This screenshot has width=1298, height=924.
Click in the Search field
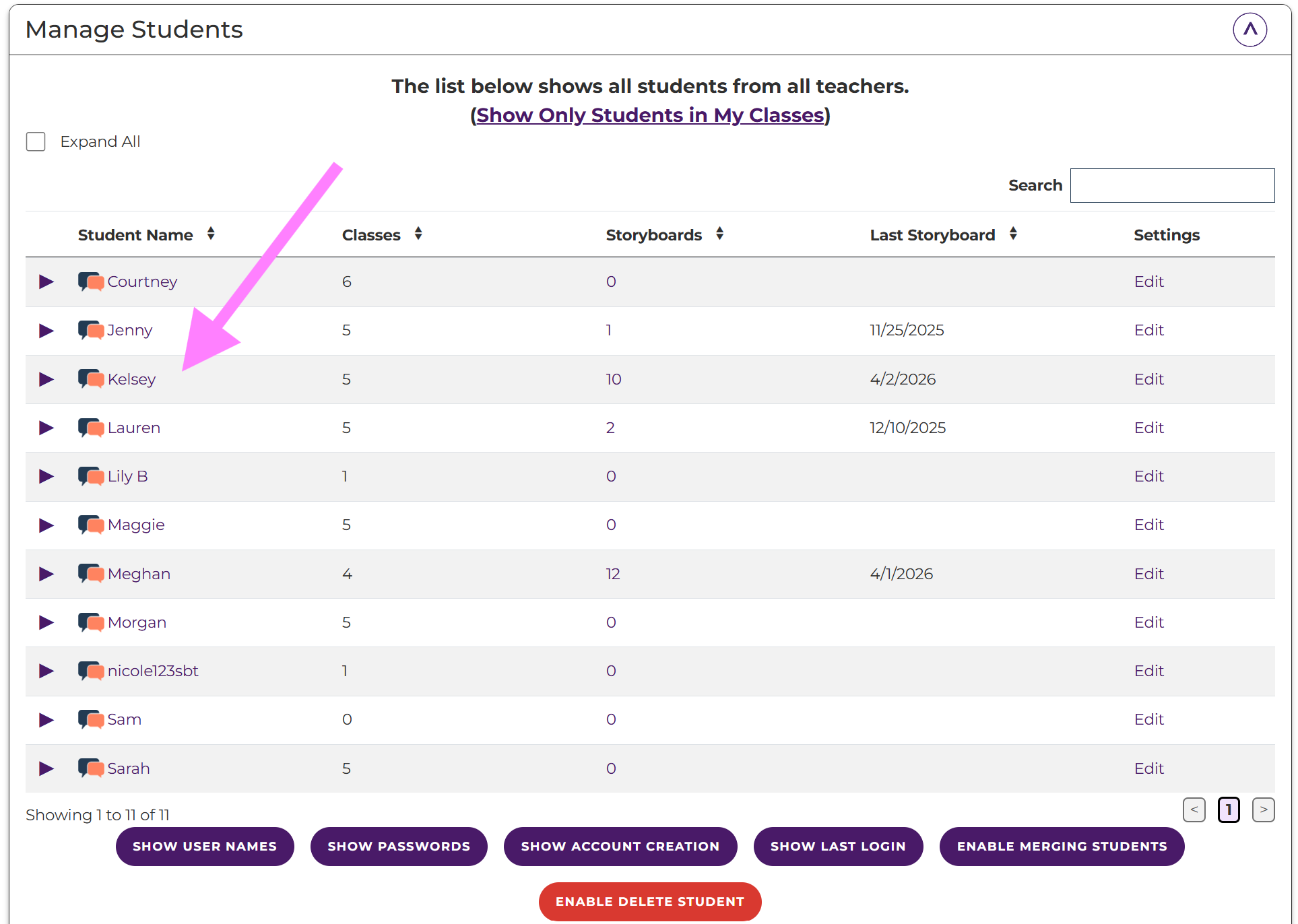pos(1172,185)
